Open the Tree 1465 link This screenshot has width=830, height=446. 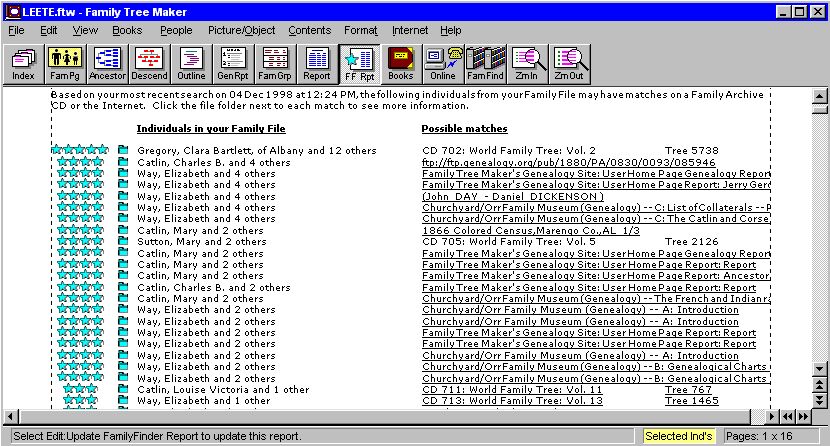point(692,401)
